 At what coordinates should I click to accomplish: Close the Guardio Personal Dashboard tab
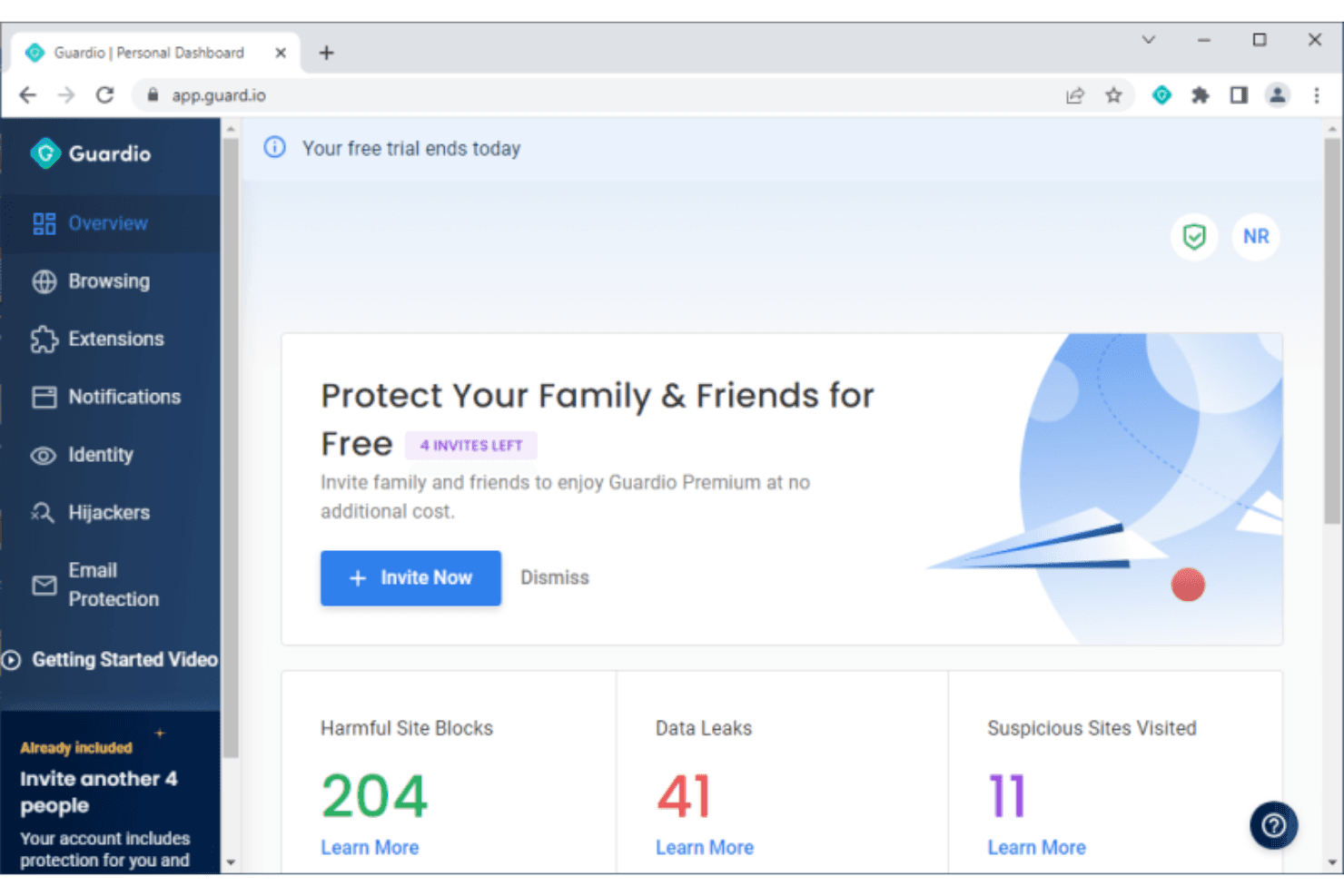(281, 53)
